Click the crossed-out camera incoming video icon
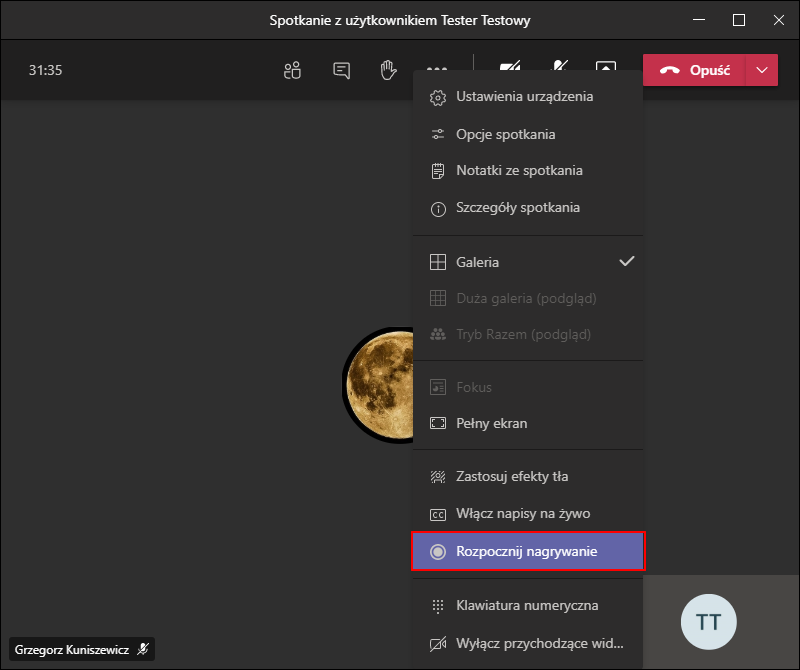The image size is (800, 670). (x=438, y=644)
